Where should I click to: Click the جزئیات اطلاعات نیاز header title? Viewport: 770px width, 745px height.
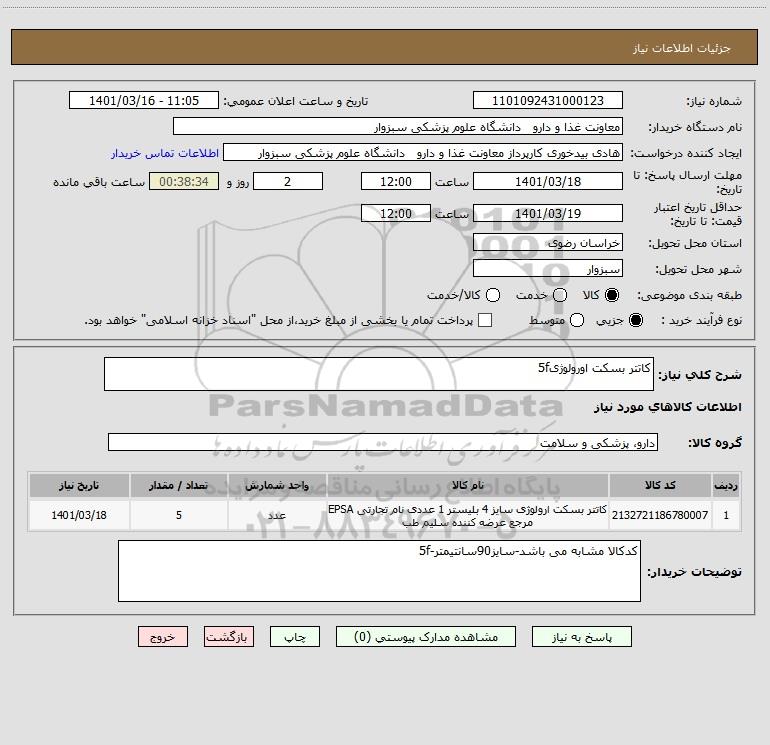click(682, 48)
